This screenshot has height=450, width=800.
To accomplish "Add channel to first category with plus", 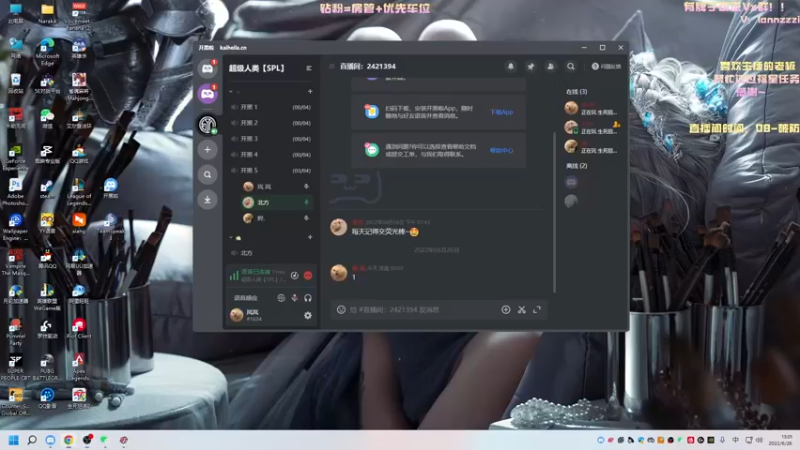I will (x=310, y=91).
